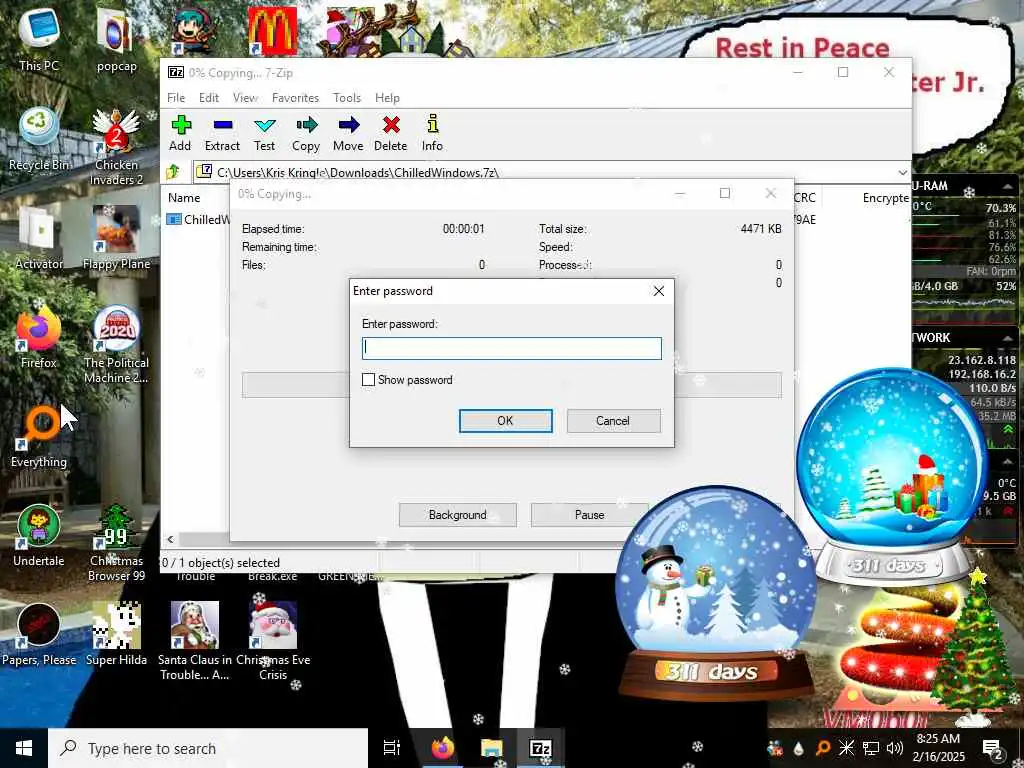Select the ChilledW file row
1024x768 pixels.
198,219
